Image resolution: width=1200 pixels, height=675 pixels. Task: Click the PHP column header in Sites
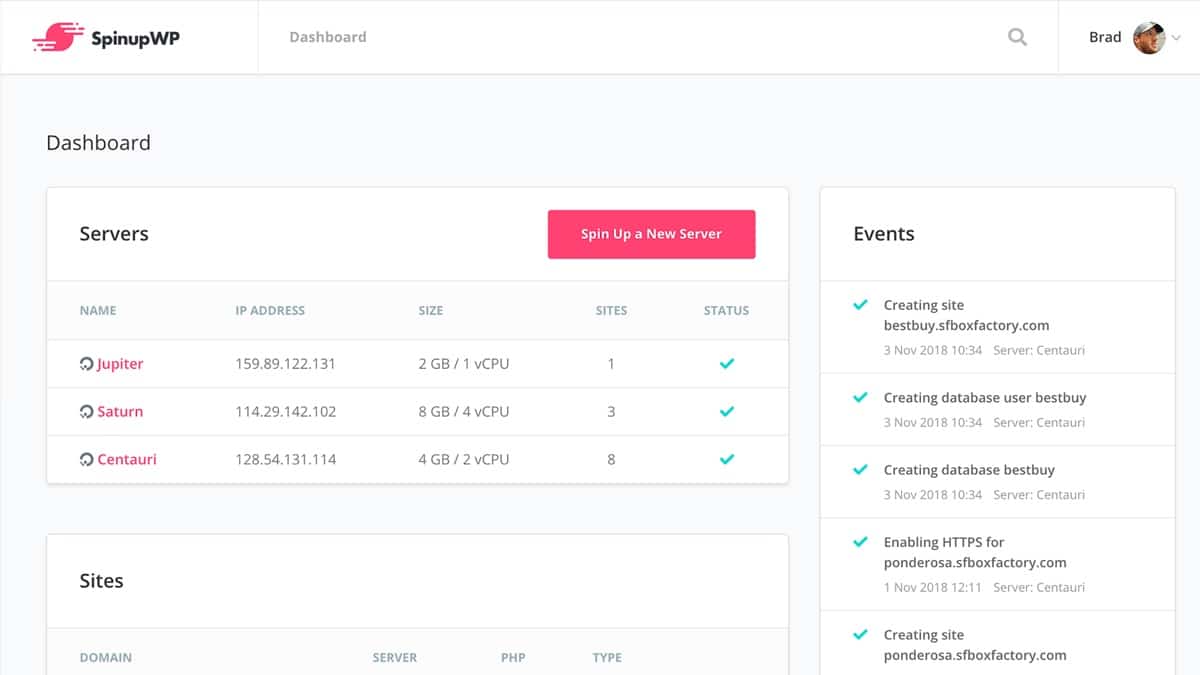513,658
